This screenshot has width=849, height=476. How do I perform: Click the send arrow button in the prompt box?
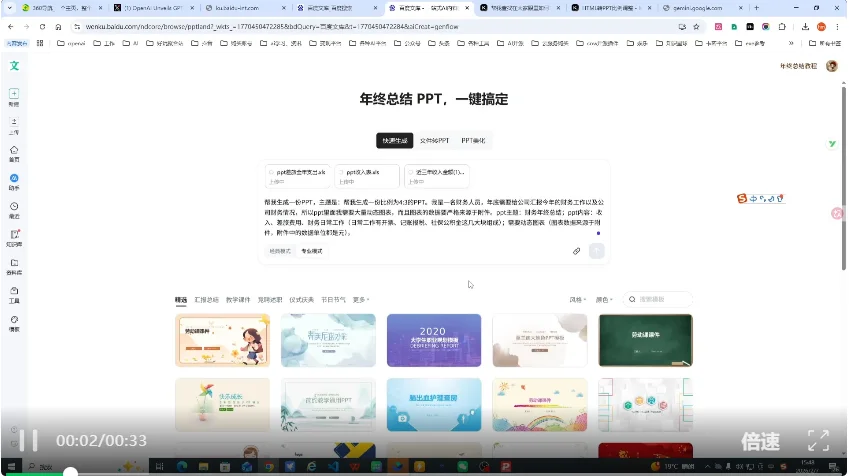pyautogui.click(x=597, y=251)
